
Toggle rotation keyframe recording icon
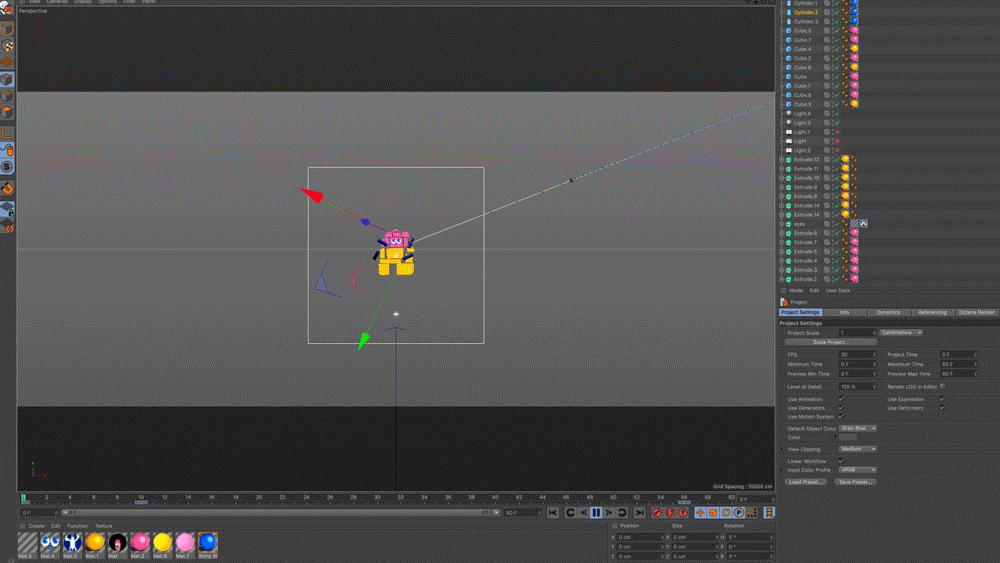click(x=726, y=513)
